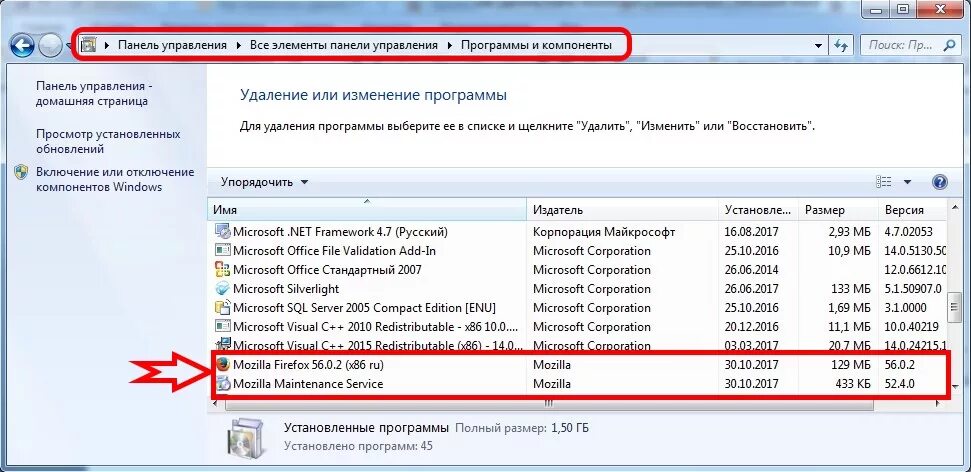This screenshot has width=971, height=472.
Task: Click Программы и компоненты breadcrumb
Action: [536, 45]
